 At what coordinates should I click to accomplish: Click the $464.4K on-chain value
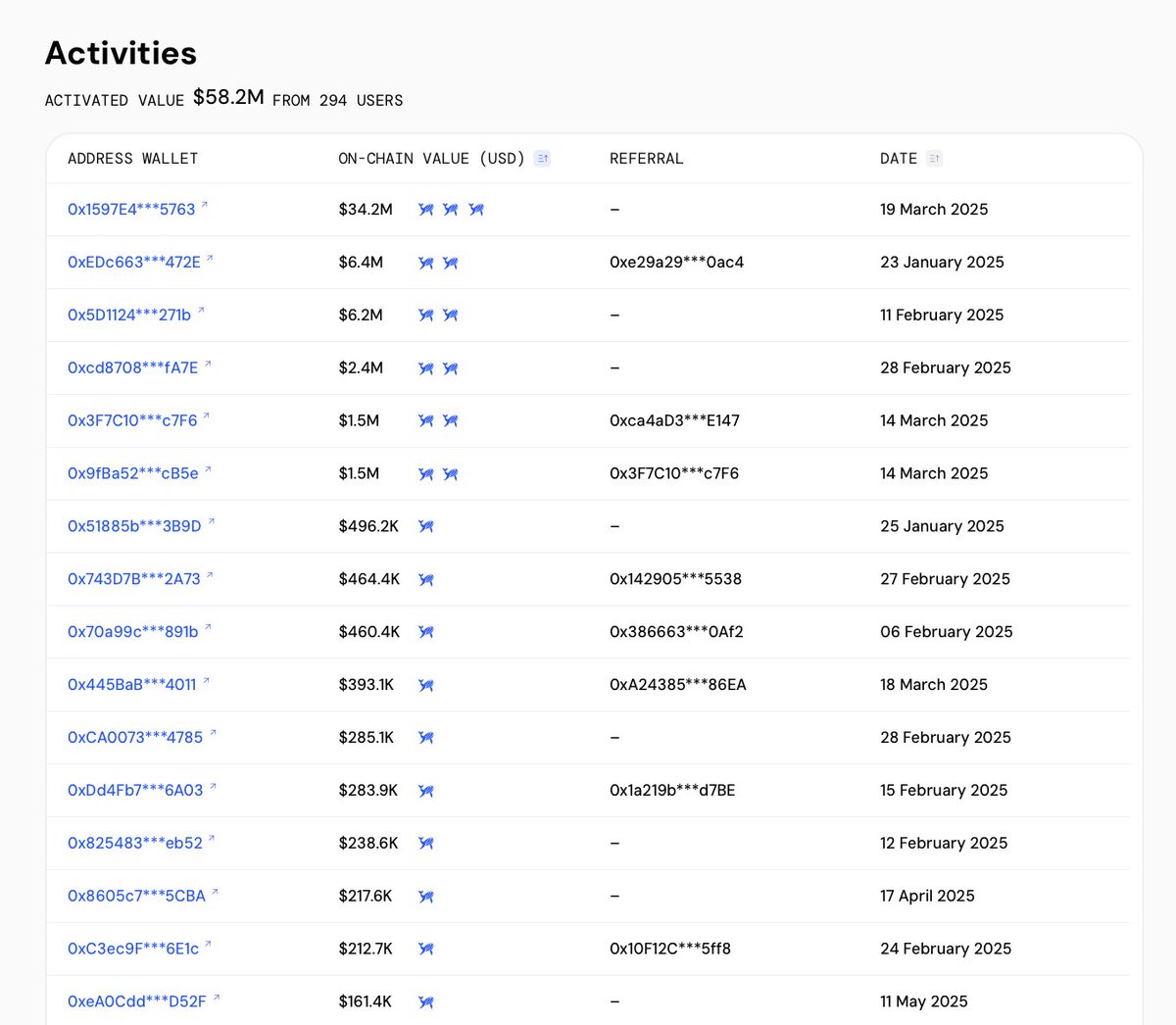[369, 579]
